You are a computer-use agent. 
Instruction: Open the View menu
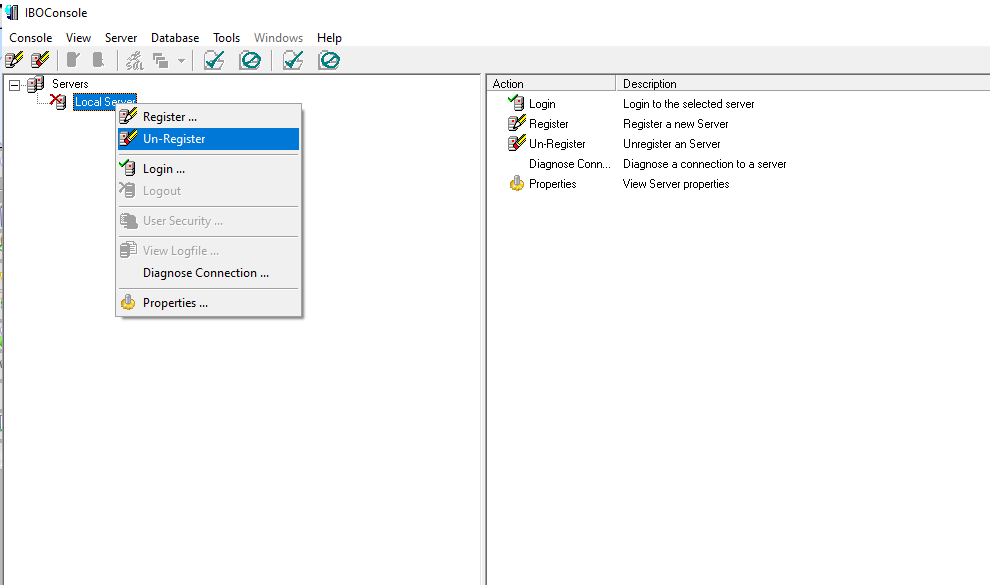tap(78, 38)
